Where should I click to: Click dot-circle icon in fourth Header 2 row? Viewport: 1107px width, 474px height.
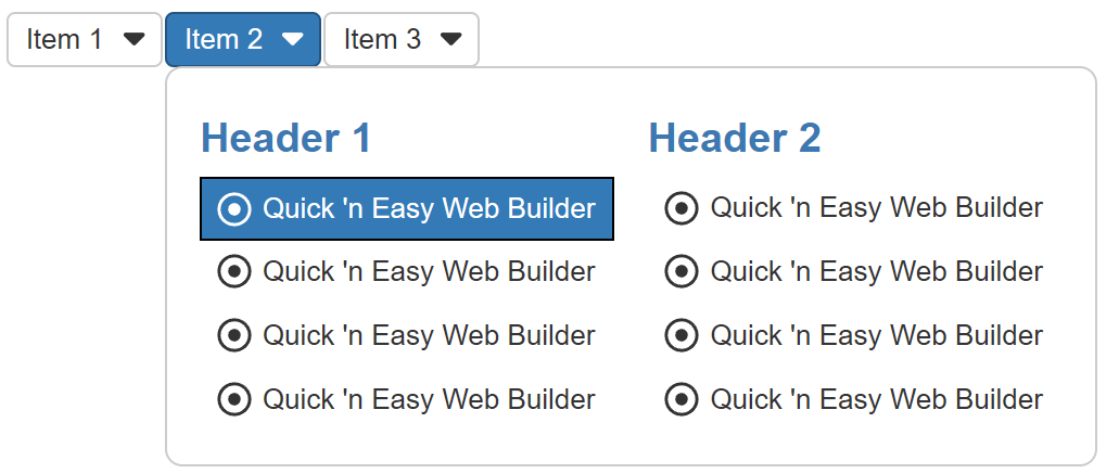681,400
